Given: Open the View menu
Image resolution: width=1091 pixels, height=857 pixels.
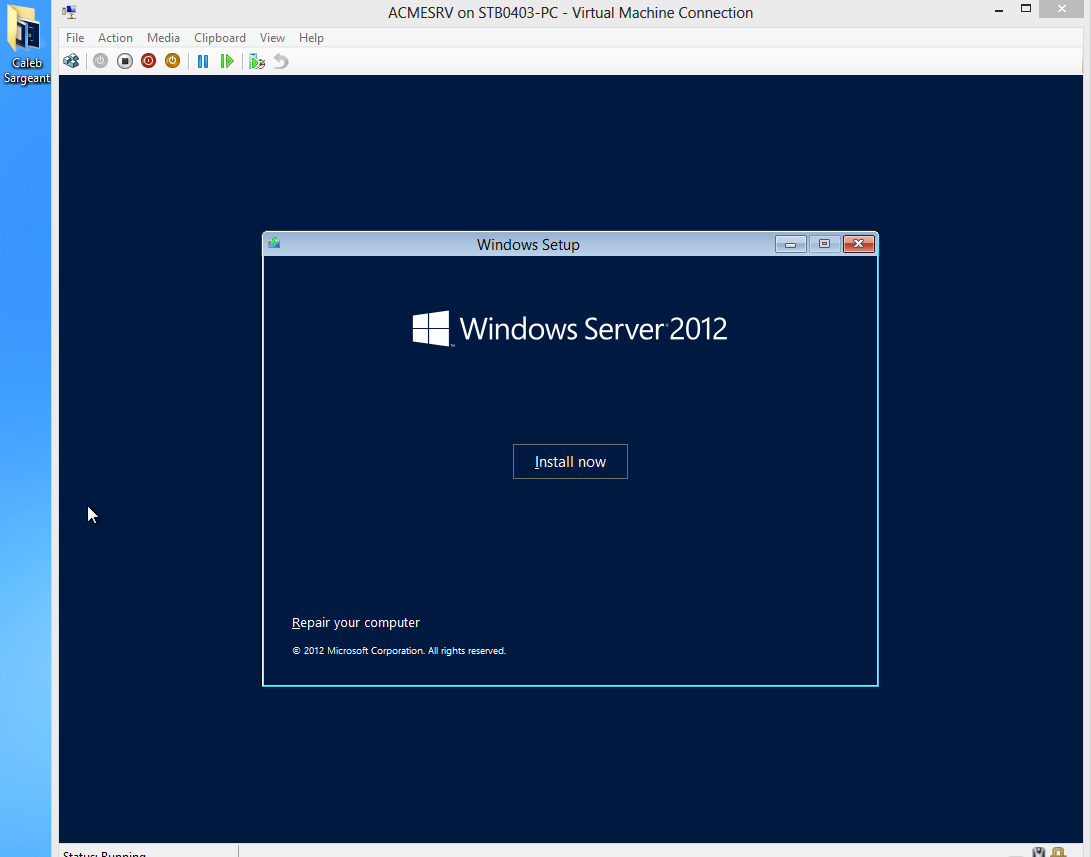Looking at the screenshot, I should [x=272, y=38].
